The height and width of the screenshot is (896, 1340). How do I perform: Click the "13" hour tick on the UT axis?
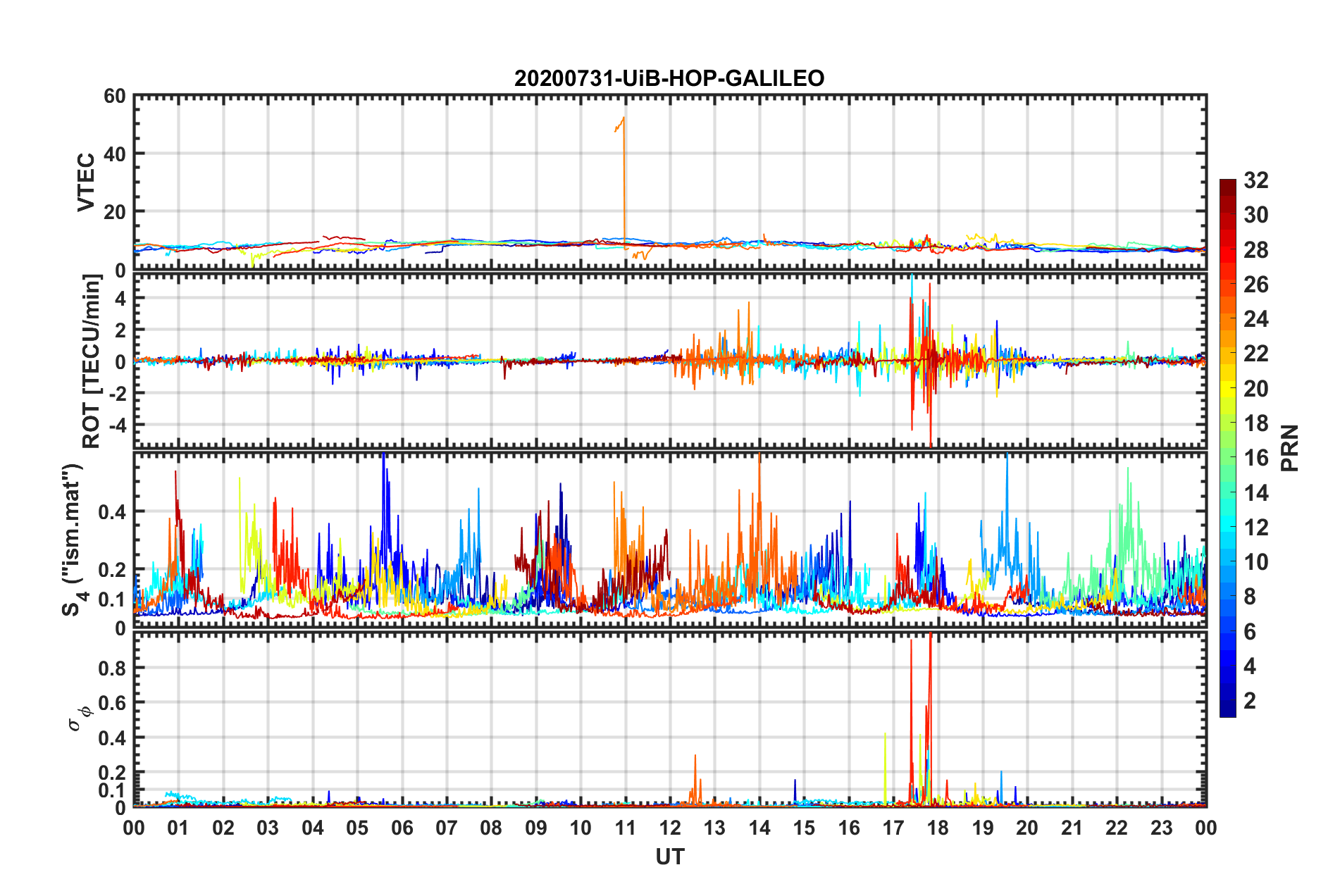(x=714, y=828)
